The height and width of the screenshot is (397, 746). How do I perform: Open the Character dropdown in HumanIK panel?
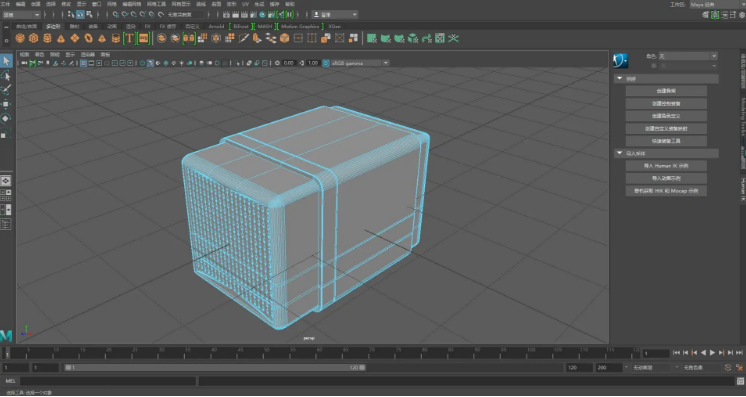(x=688, y=56)
